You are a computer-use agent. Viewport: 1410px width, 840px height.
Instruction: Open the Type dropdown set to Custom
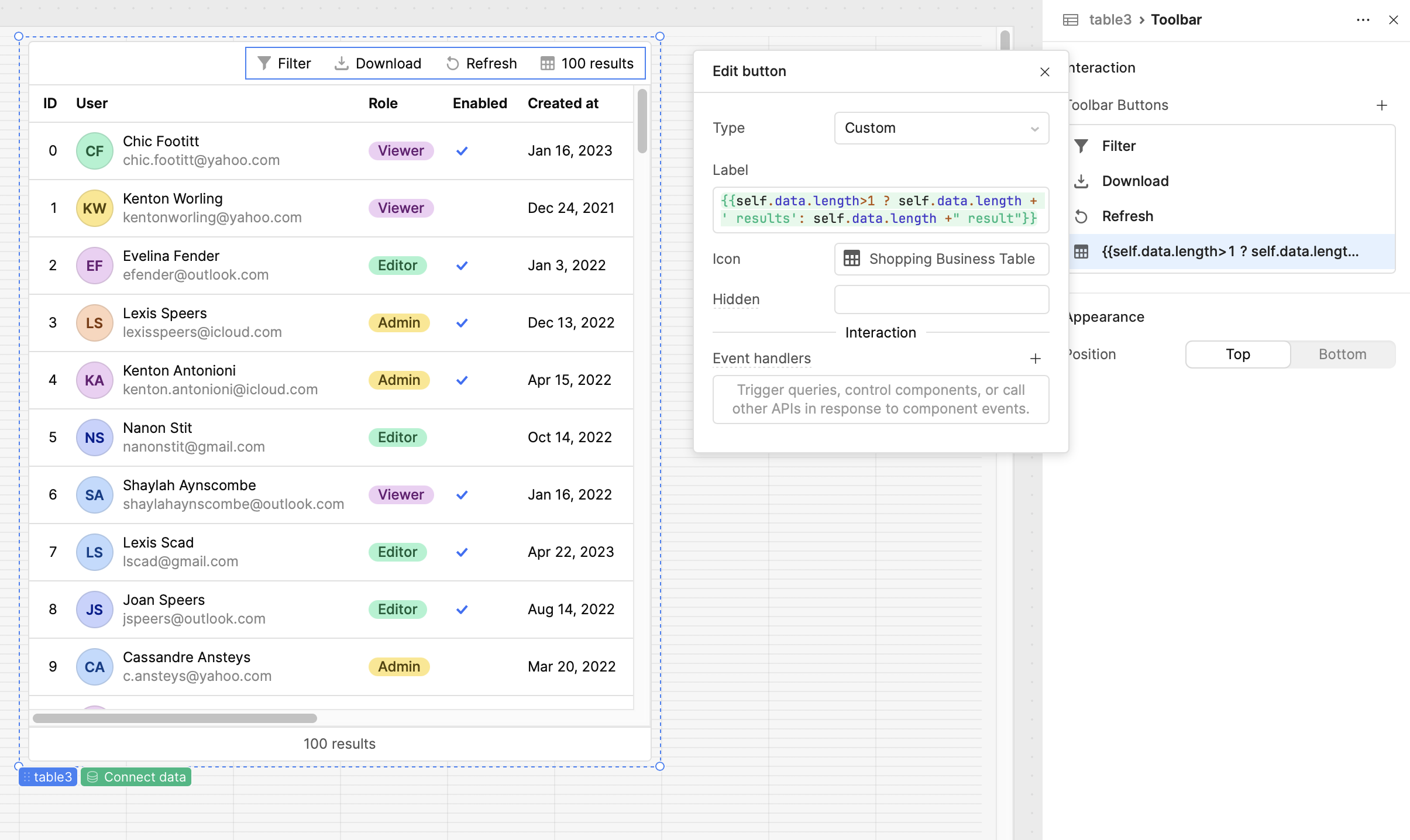pos(941,128)
